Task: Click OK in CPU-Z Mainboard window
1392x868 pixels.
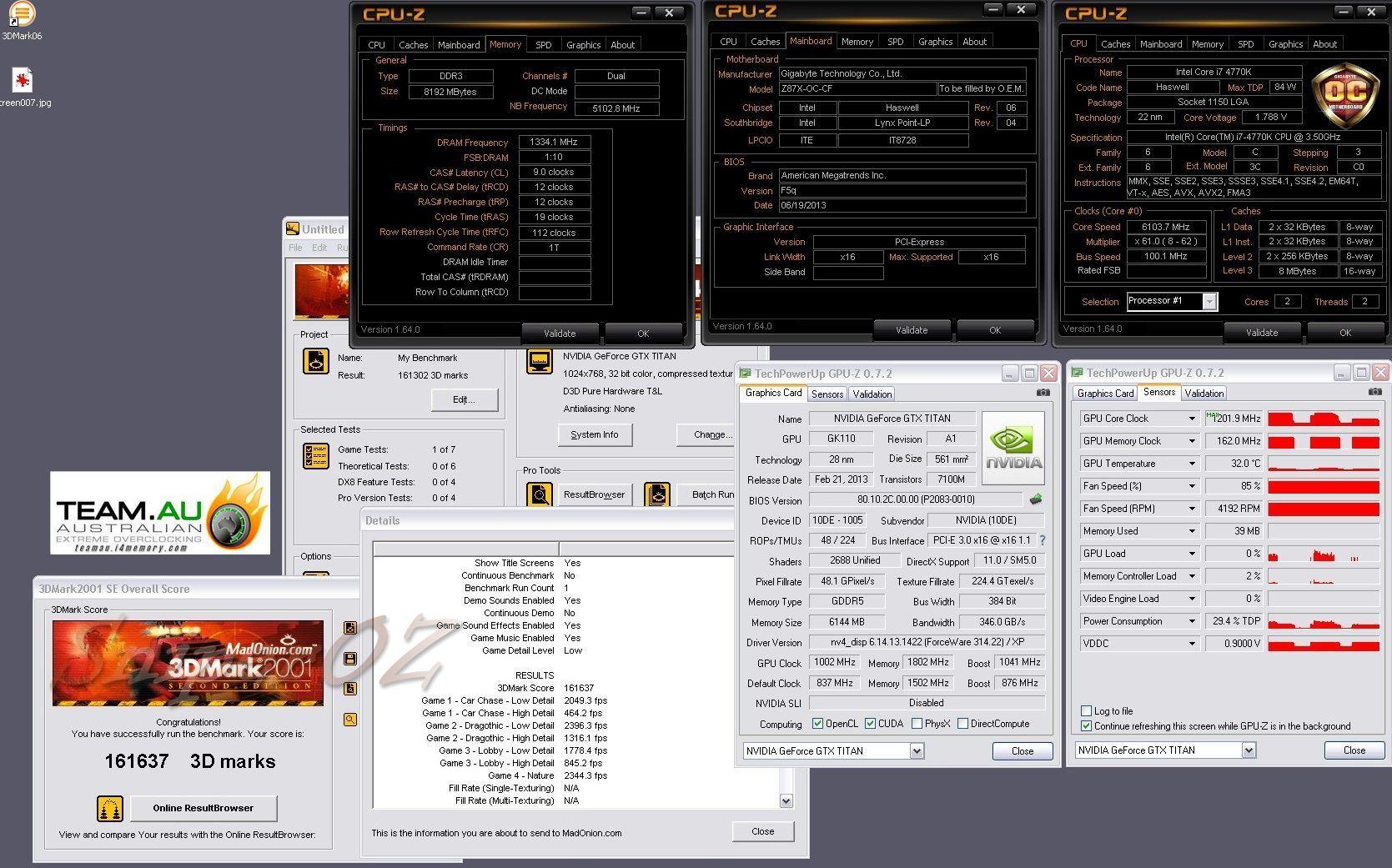Action: (995, 330)
